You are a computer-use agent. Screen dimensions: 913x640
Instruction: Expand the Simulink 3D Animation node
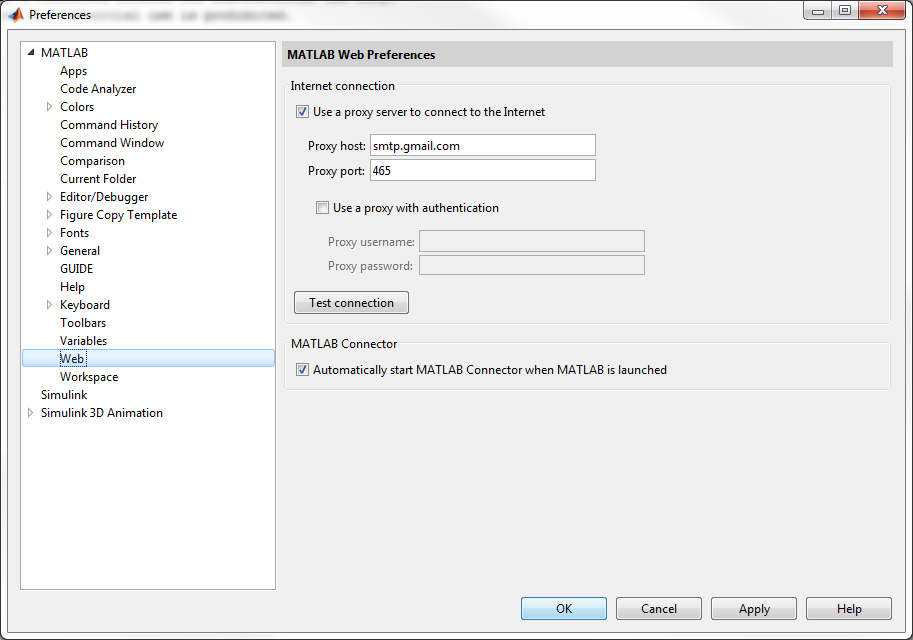tap(31, 413)
